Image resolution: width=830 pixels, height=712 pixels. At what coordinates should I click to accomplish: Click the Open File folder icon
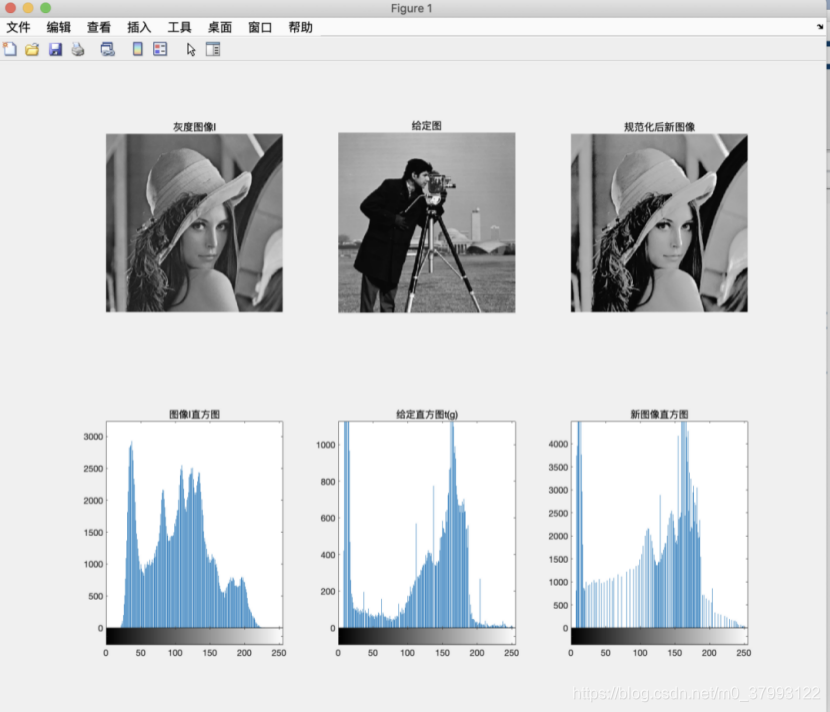pos(32,50)
